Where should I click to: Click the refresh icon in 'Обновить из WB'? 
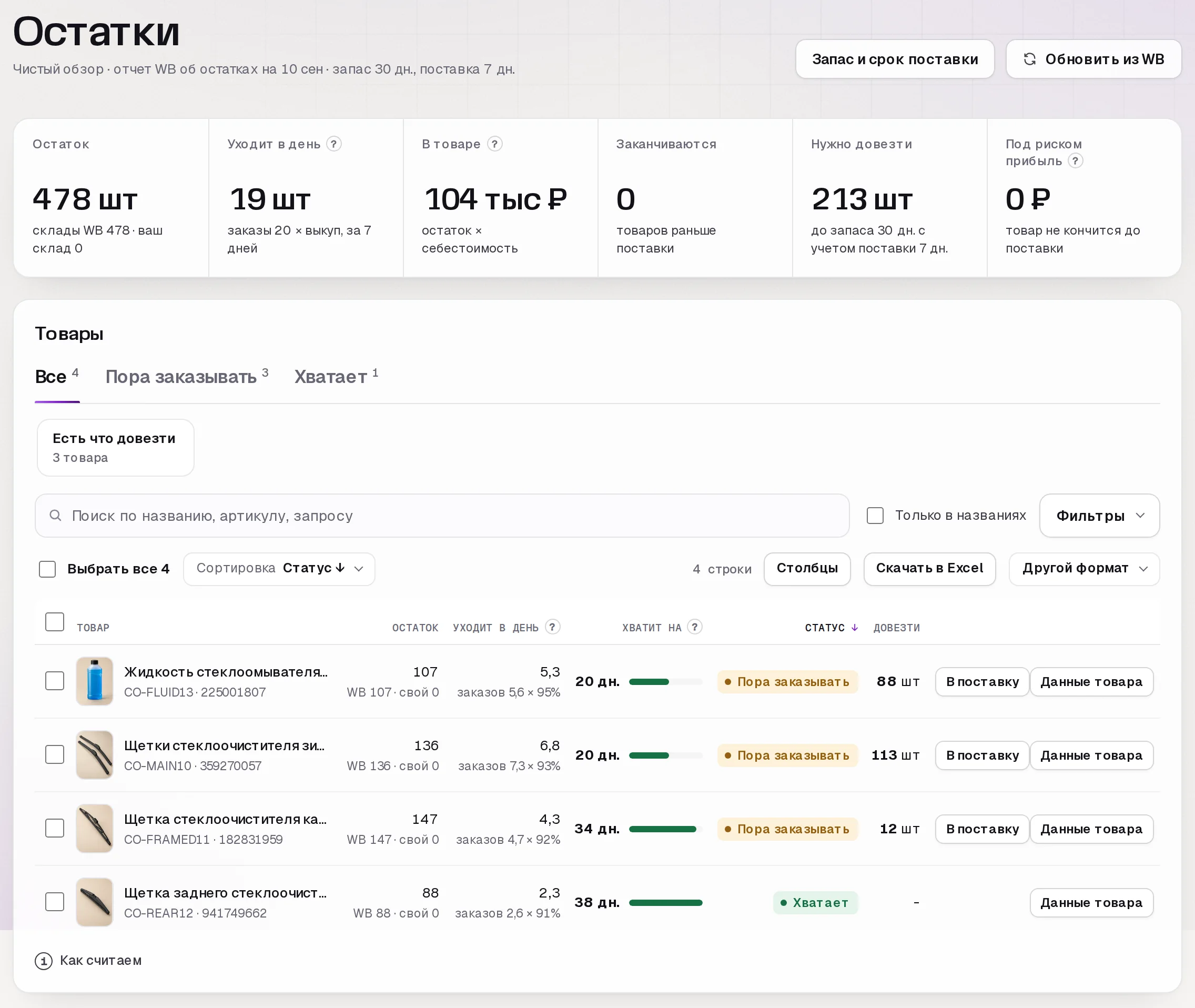(1030, 59)
